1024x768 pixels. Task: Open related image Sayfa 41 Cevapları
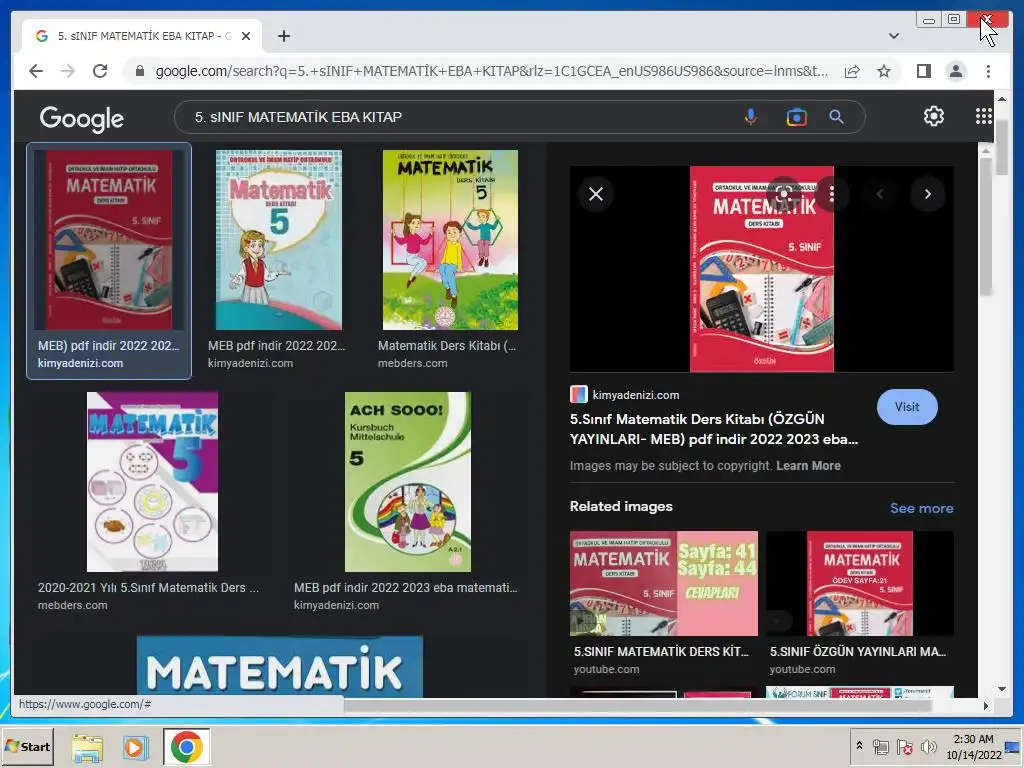[664, 583]
